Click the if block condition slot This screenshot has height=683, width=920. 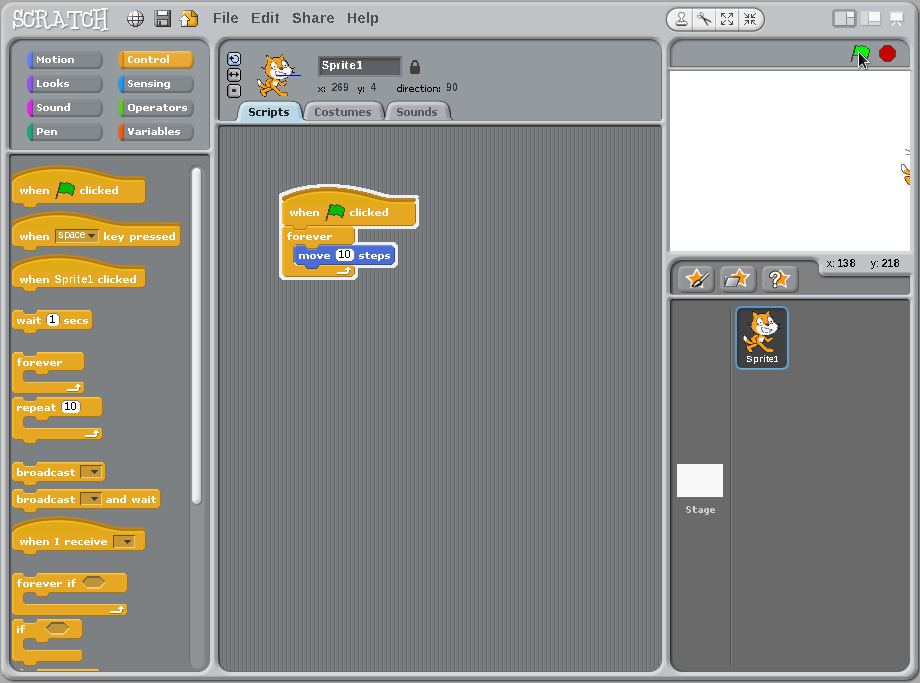[x=58, y=628]
